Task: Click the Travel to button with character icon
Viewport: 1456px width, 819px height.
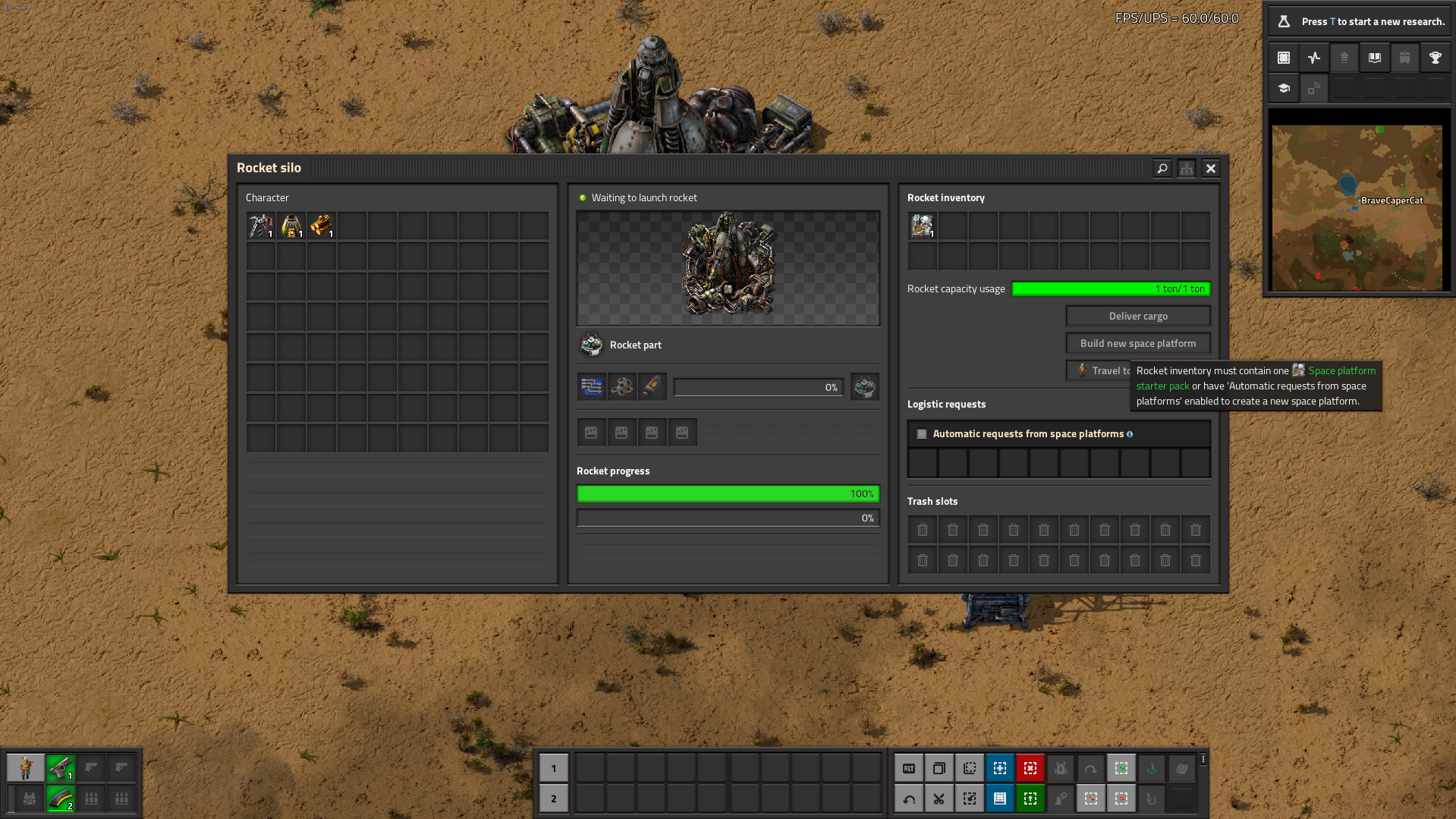Action: pyautogui.click(x=1099, y=370)
